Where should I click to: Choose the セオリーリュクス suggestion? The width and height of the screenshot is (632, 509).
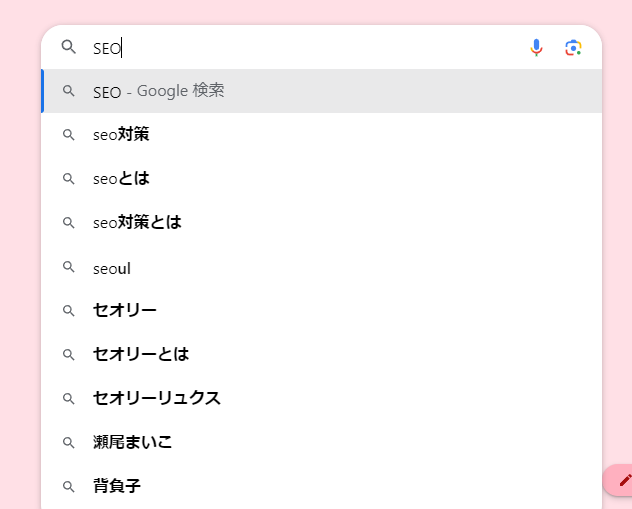(322, 399)
